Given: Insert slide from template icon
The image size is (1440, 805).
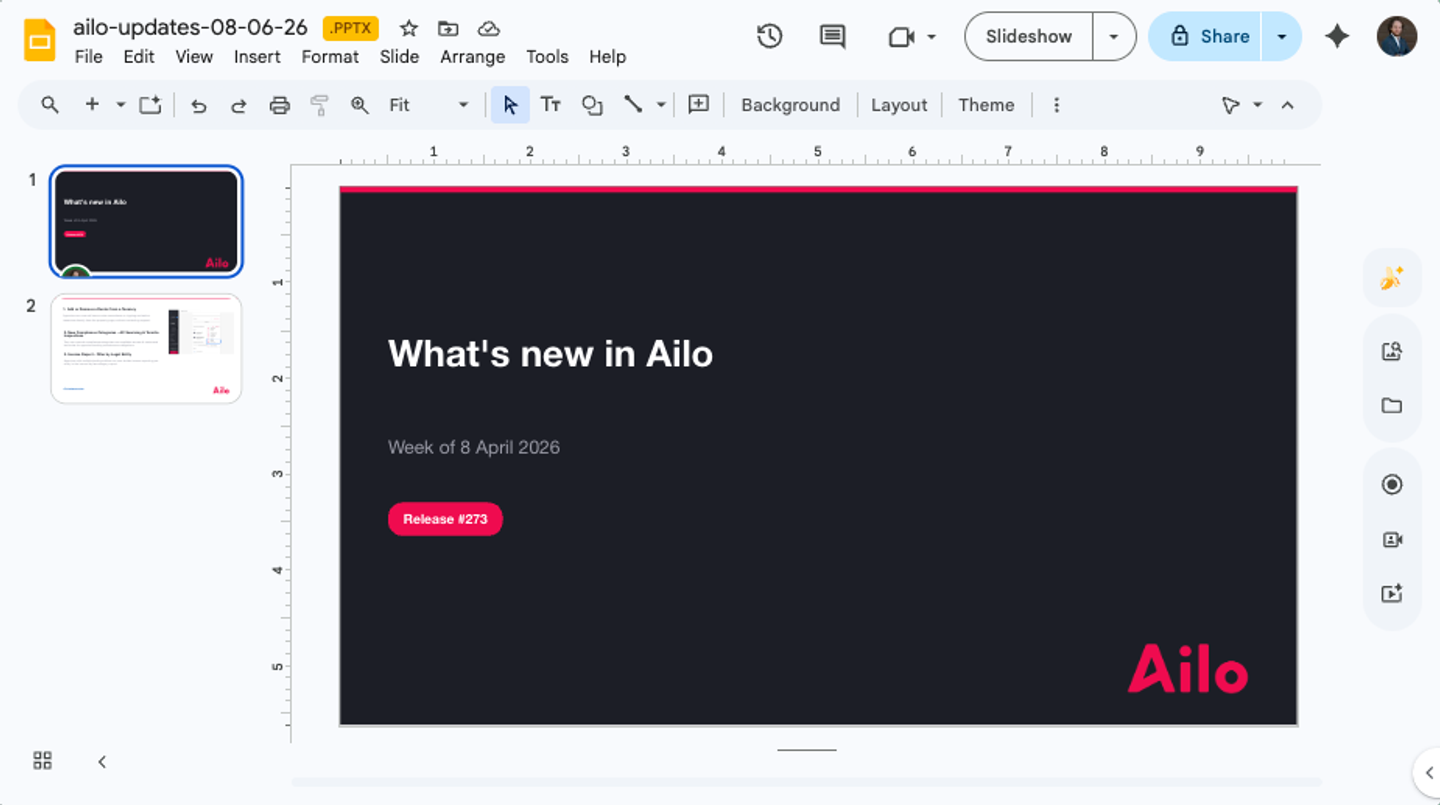Looking at the screenshot, I should point(150,105).
